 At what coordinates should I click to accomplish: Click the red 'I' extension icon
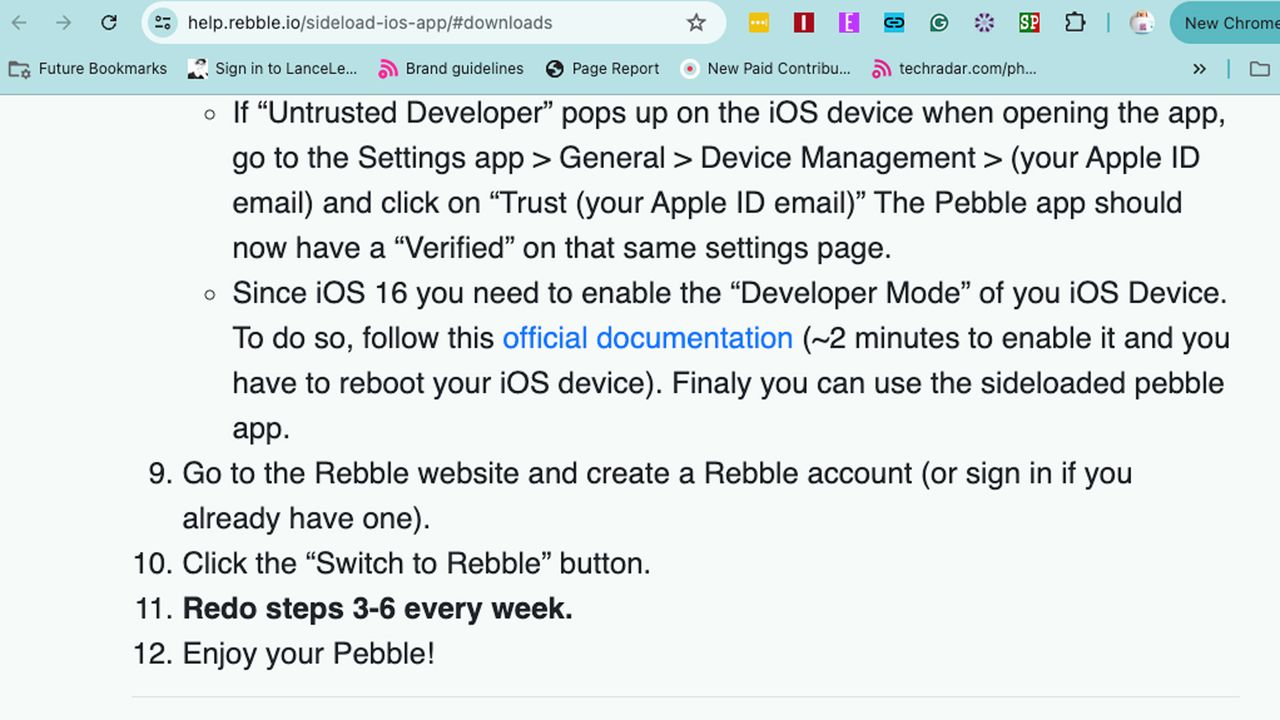point(804,22)
